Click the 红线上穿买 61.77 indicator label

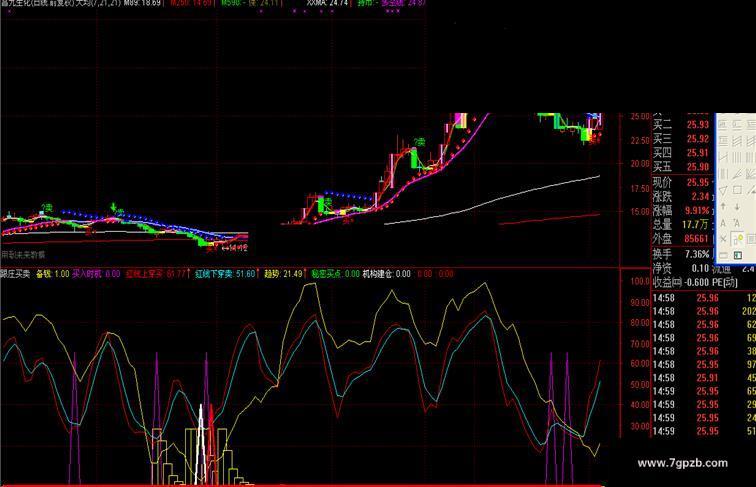(156, 274)
